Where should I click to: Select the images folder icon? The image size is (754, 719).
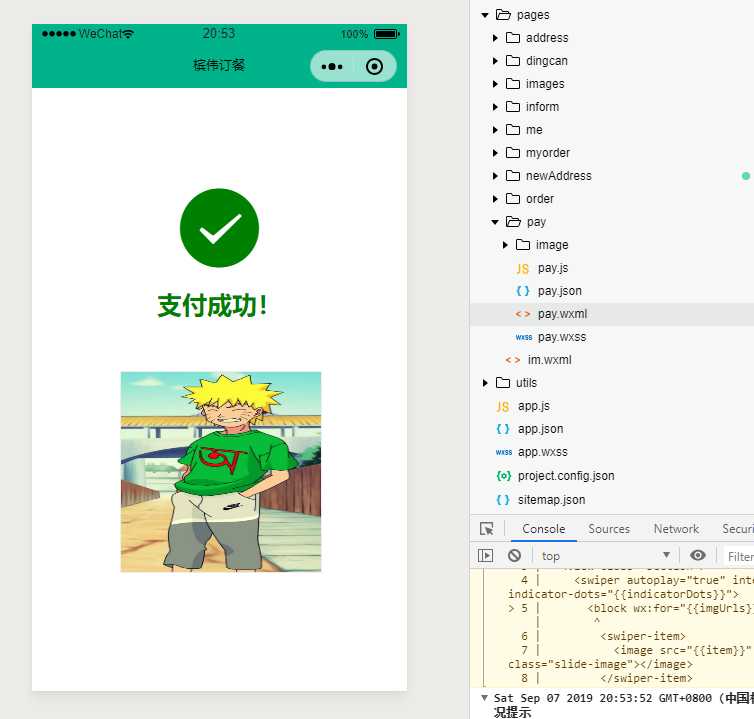[x=513, y=84]
